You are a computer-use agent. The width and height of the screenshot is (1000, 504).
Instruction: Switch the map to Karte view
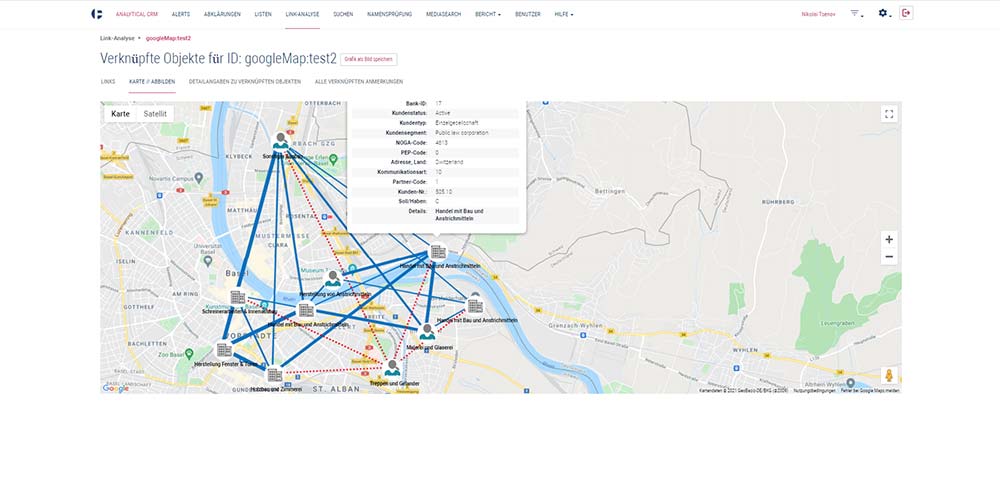[121, 114]
